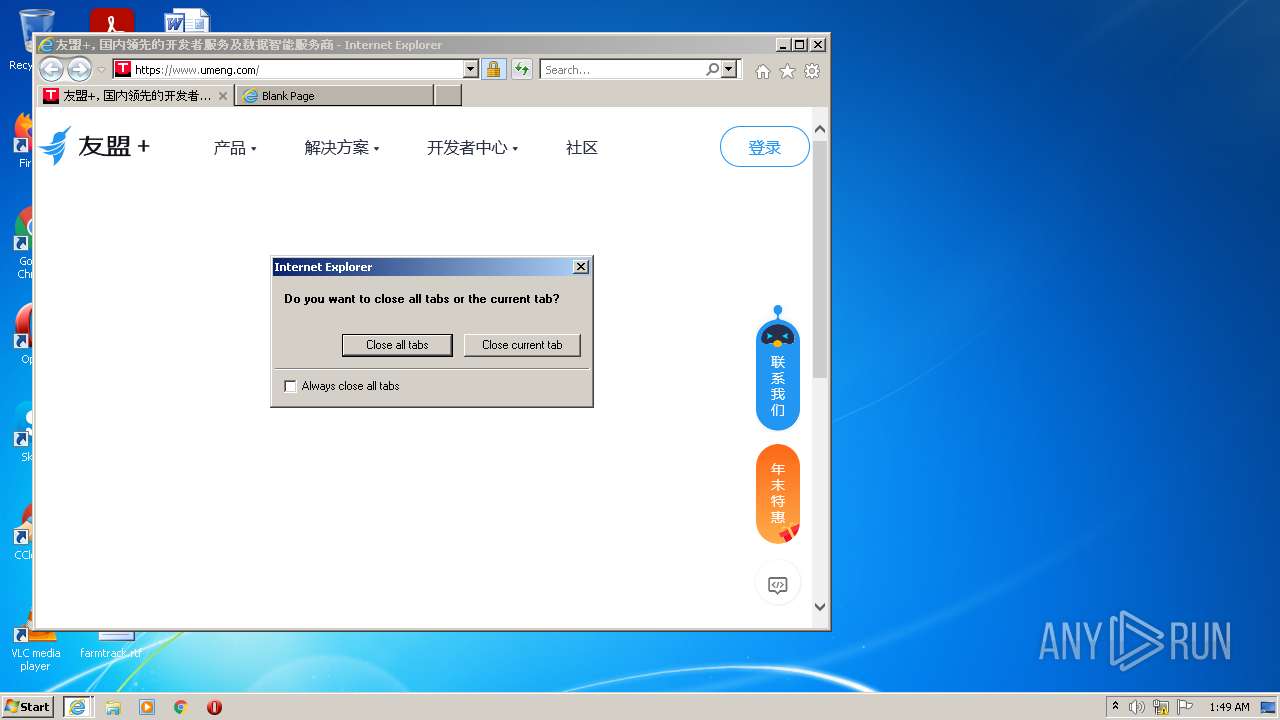This screenshot has height=720, width=1280.
Task: Click the network tray icon
Action: tap(1161, 707)
